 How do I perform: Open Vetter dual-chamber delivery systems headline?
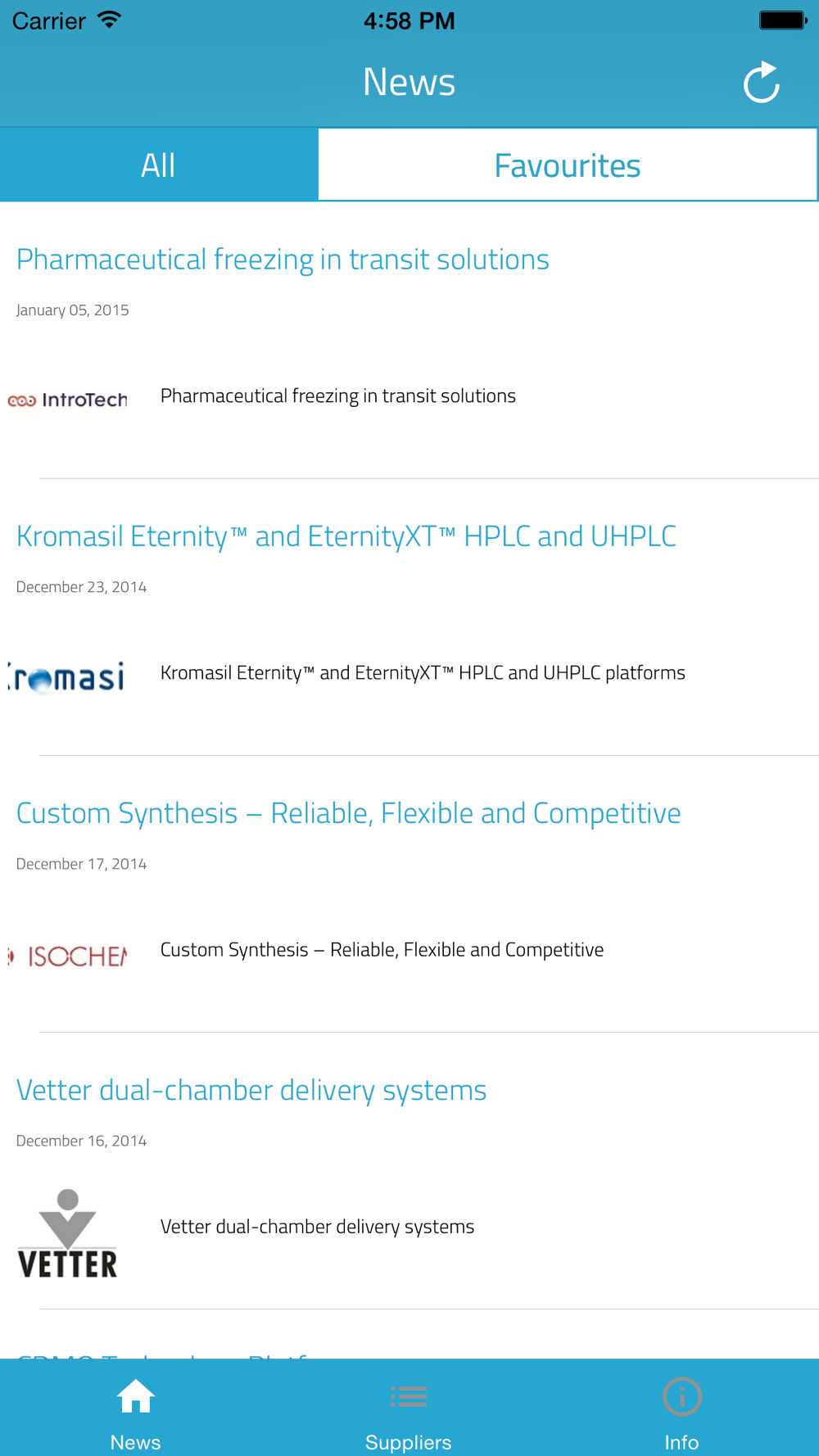(251, 1090)
